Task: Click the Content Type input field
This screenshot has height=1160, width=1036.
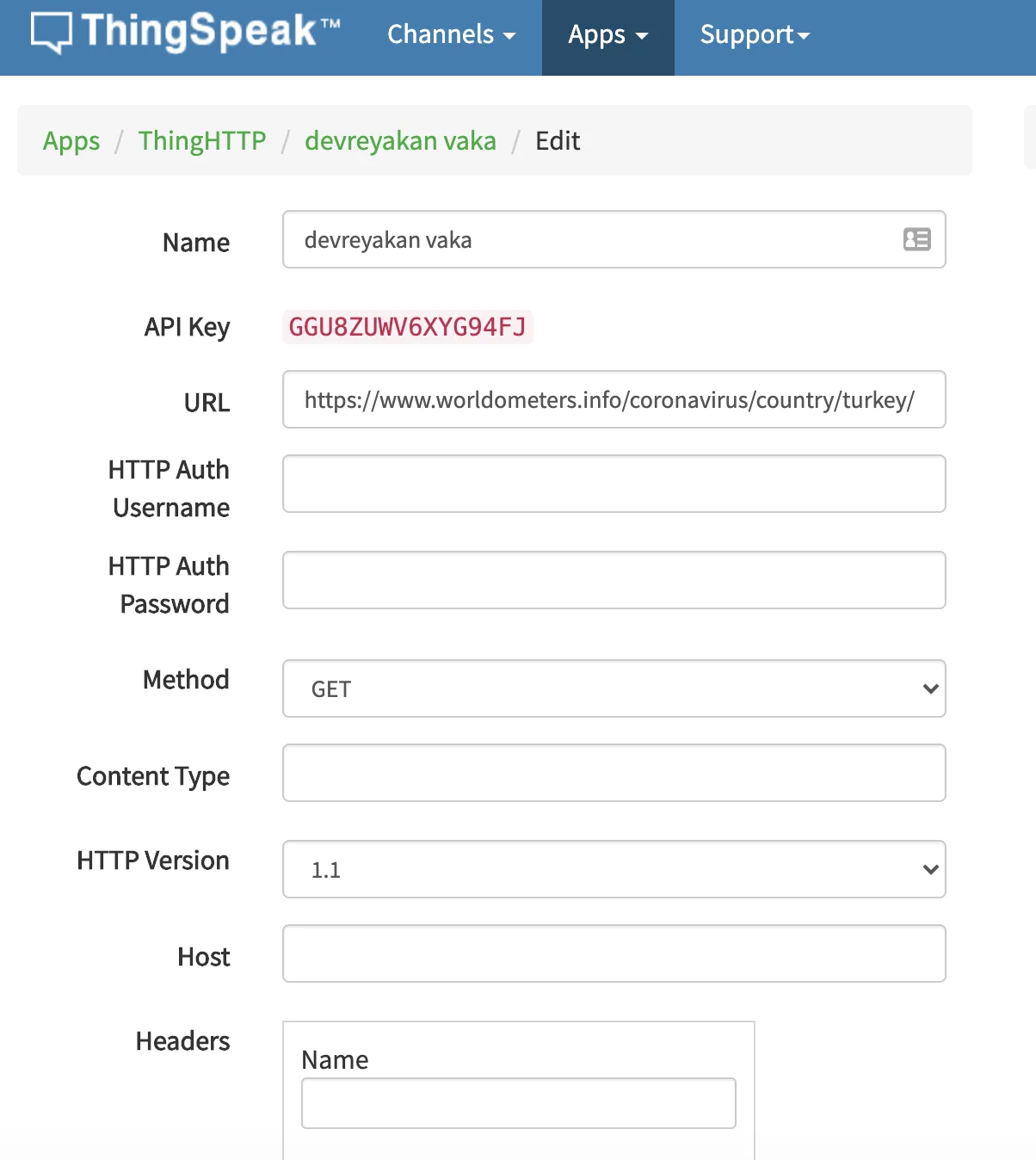Action: tap(614, 773)
